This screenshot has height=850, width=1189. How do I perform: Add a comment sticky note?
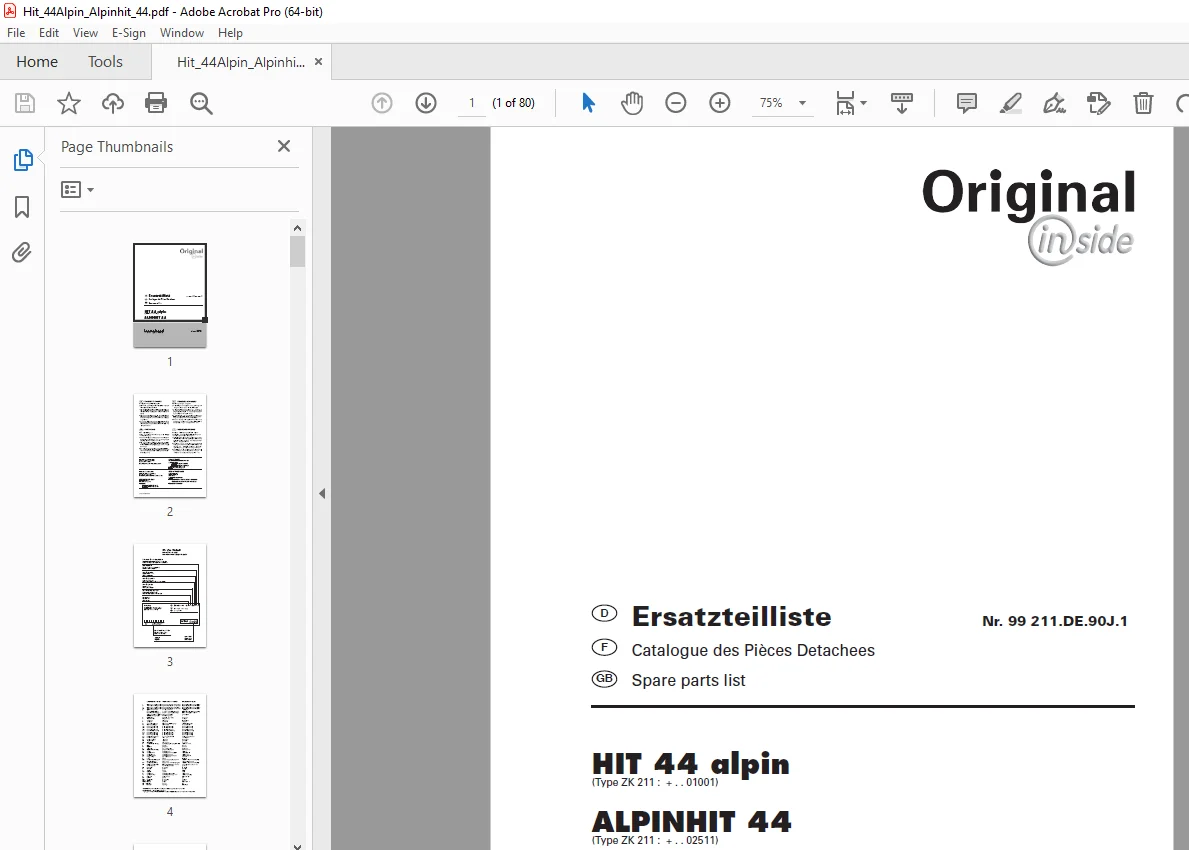click(x=967, y=103)
